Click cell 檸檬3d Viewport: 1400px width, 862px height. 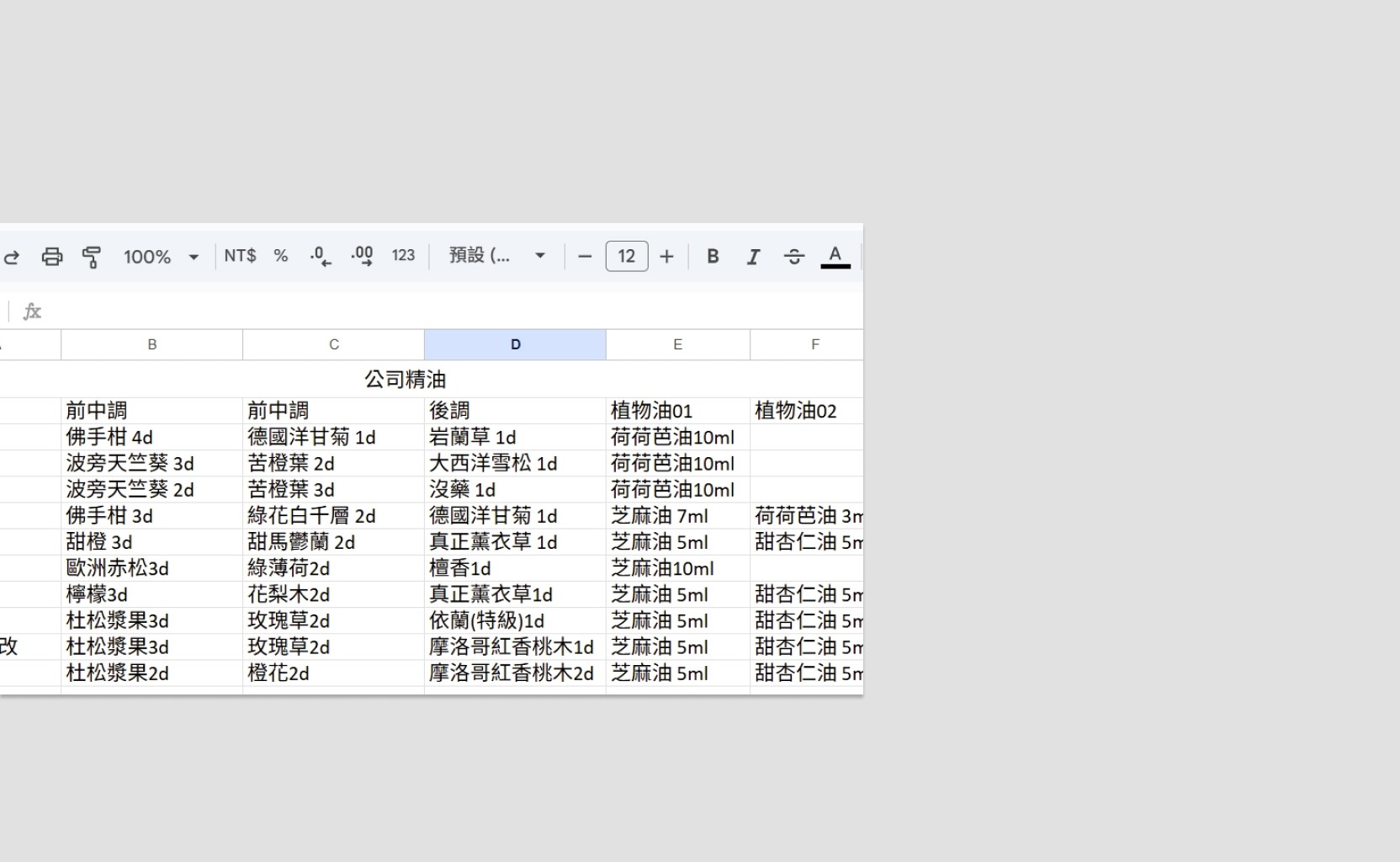[x=152, y=594]
